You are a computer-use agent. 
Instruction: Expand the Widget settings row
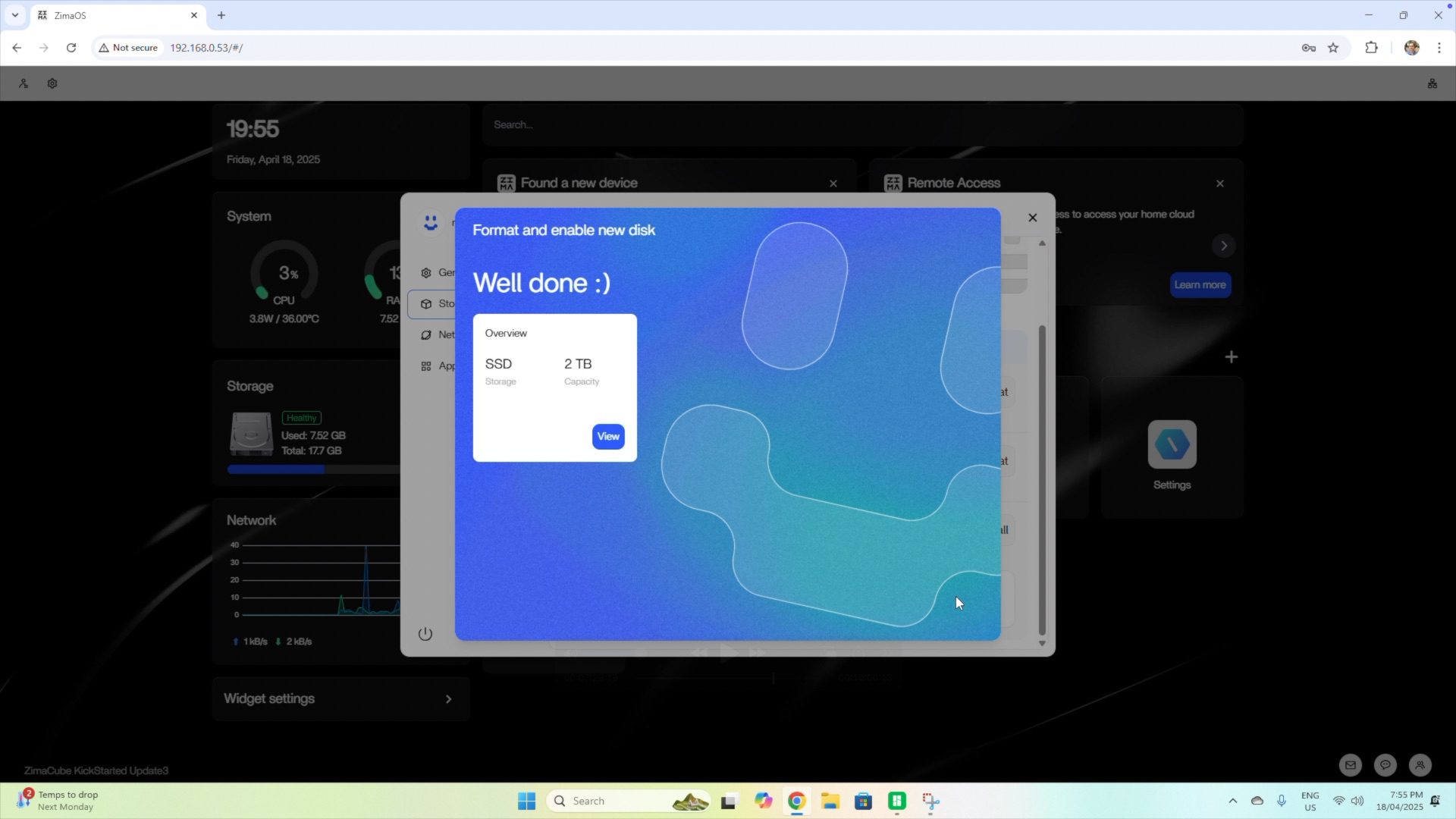click(341, 698)
